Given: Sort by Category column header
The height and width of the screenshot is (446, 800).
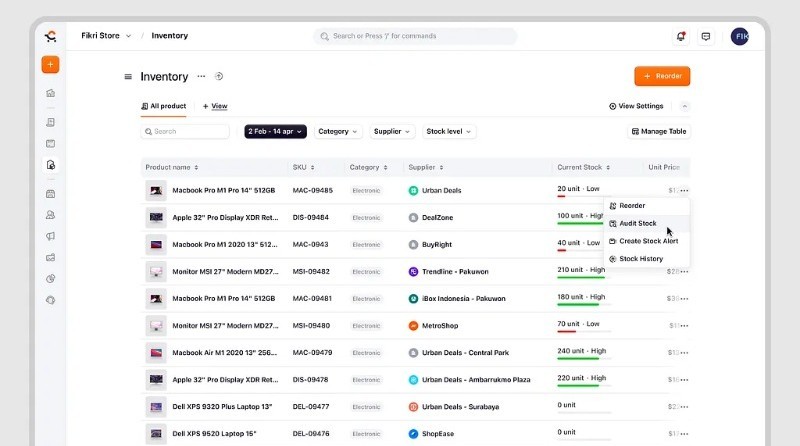Looking at the screenshot, I should tap(368, 167).
